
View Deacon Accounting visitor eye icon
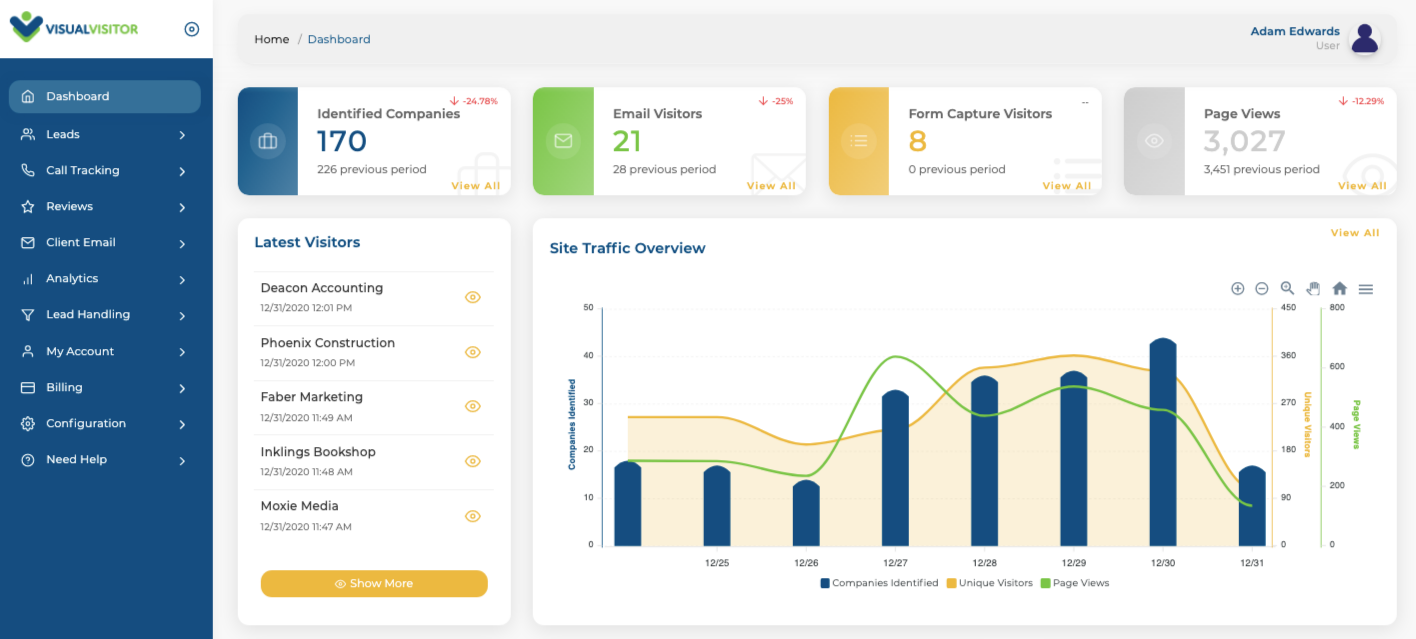tap(473, 297)
